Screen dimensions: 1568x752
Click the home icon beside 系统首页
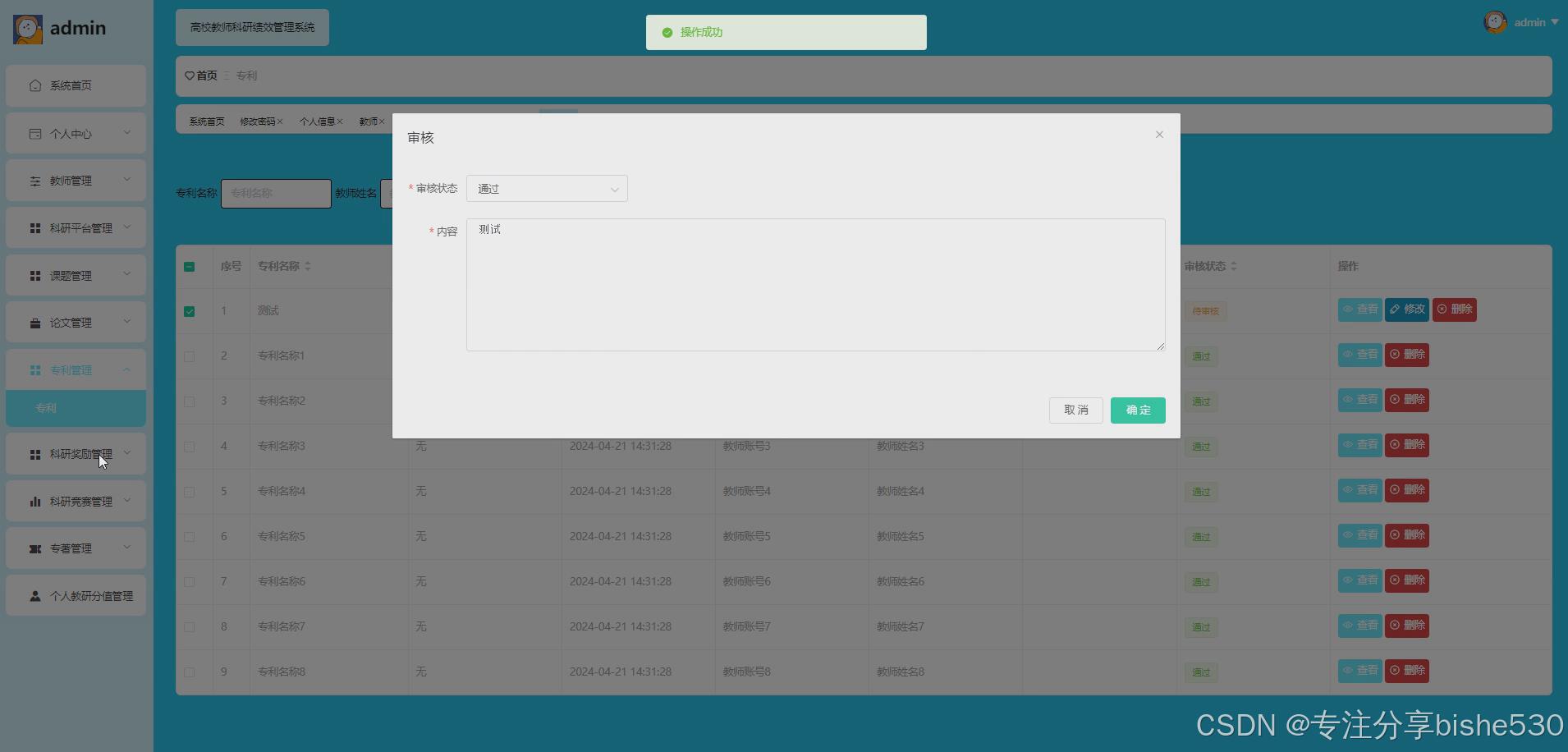(34, 85)
